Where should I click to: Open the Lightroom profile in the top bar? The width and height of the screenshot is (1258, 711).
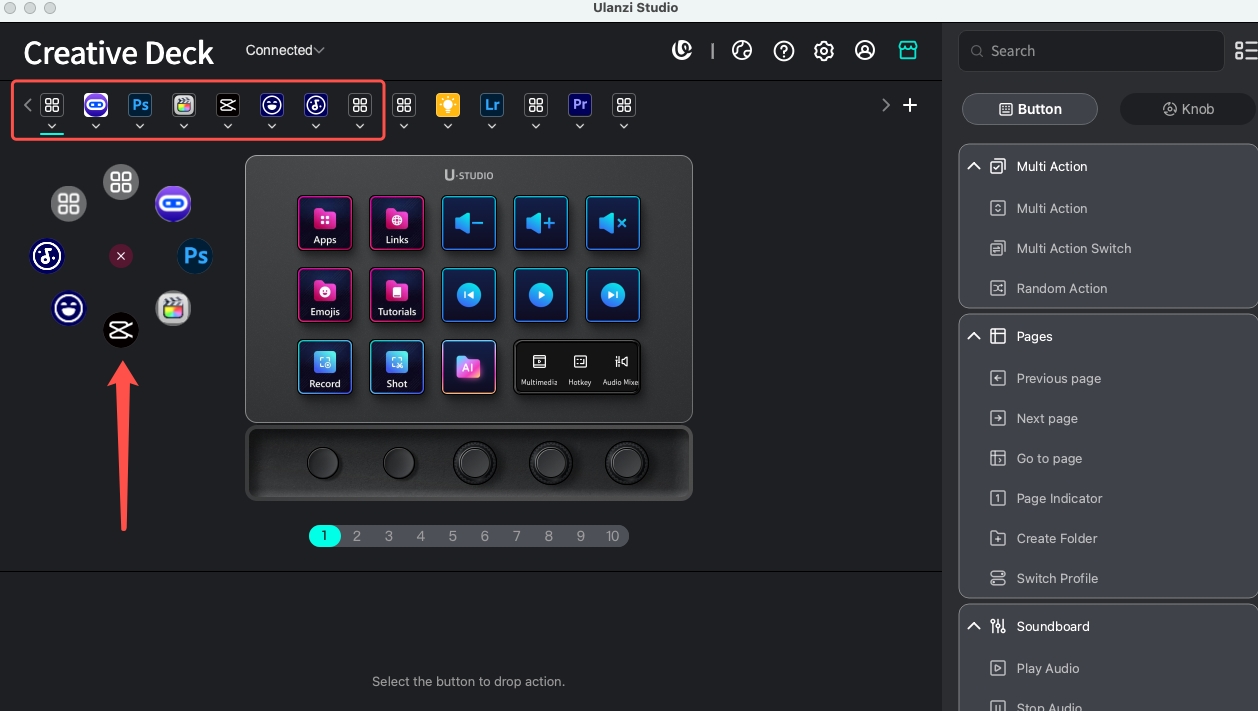click(492, 105)
